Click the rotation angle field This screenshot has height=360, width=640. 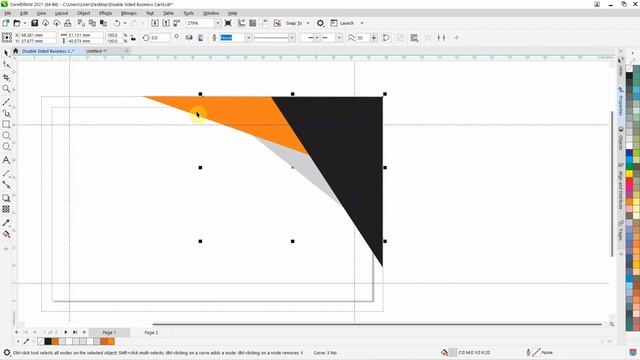tap(160, 38)
